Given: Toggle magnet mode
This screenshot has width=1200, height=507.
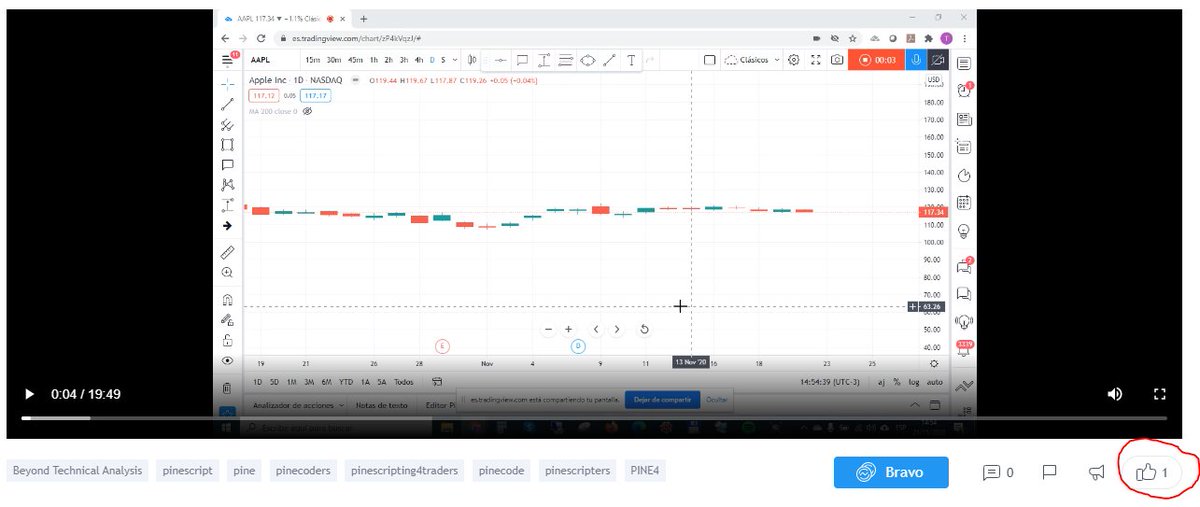Looking at the screenshot, I should [x=228, y=299].
